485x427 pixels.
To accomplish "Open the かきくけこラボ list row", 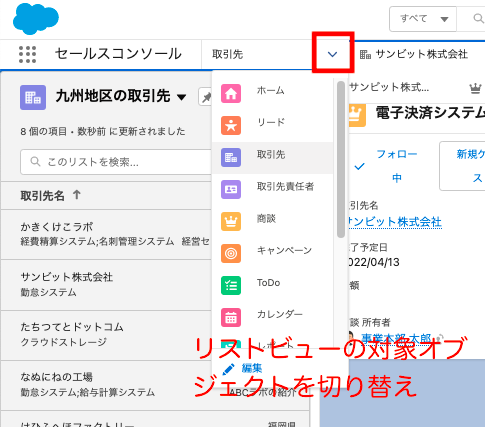I will pos(106,235).
